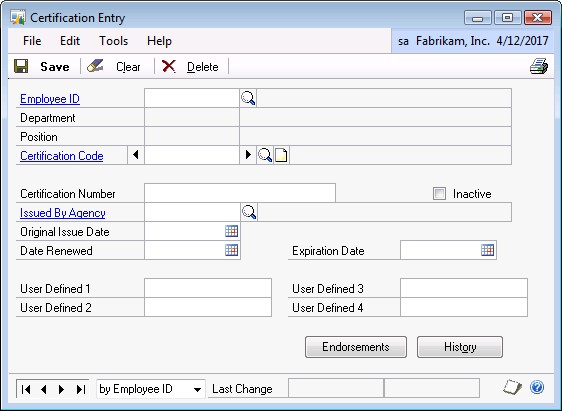Viewport: 562px width, 411px height.
Task: Go to next Certification Code record
Action: tap(248, 155)
